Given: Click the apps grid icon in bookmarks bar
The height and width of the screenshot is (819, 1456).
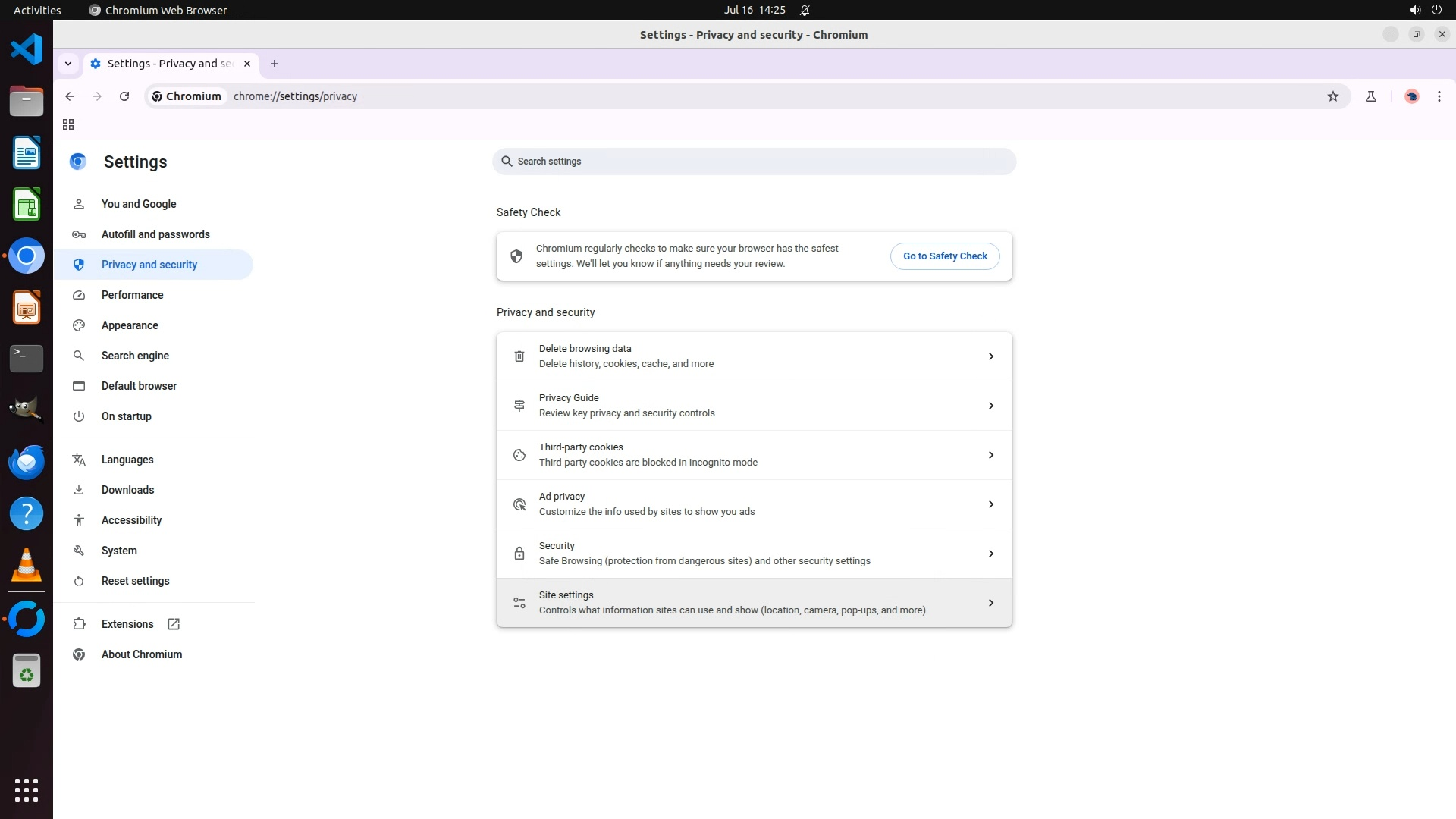Looking at the screenshot, I should (x=68, y=124).
